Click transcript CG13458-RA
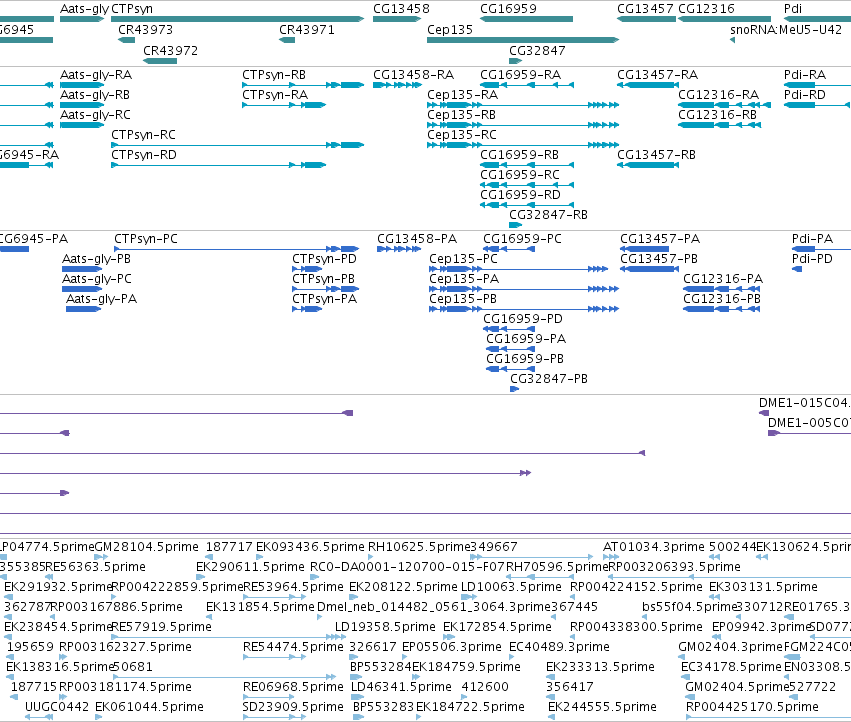This screenshot has width=851, height=722. (397, 85)
